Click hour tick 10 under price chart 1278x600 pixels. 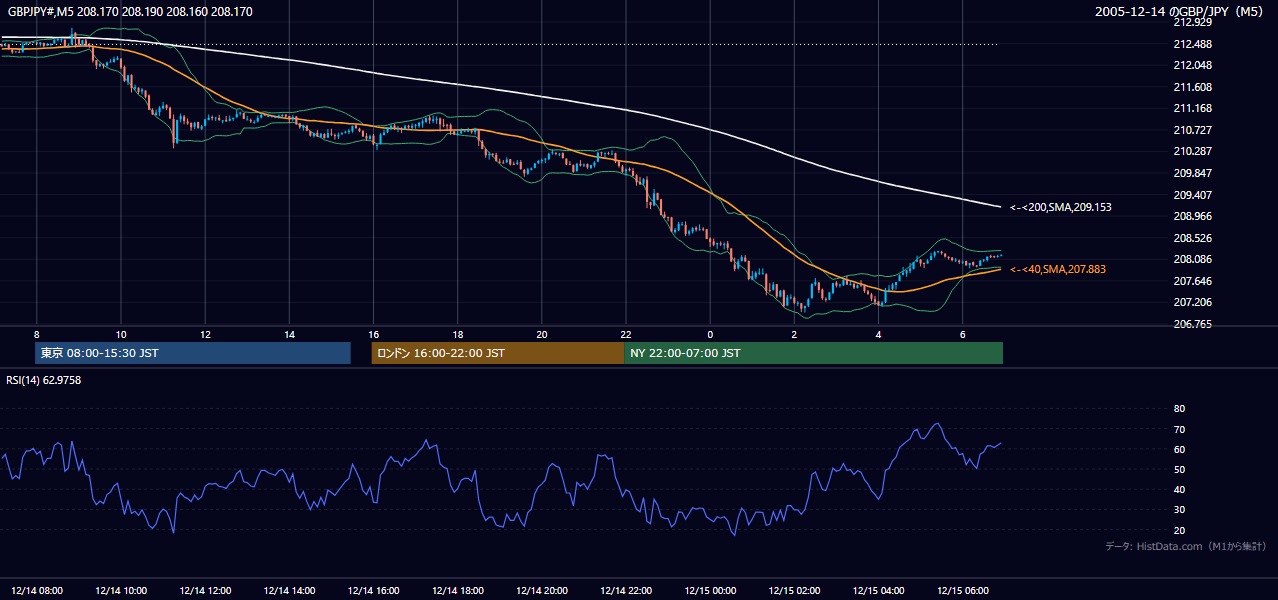[121, 334]
